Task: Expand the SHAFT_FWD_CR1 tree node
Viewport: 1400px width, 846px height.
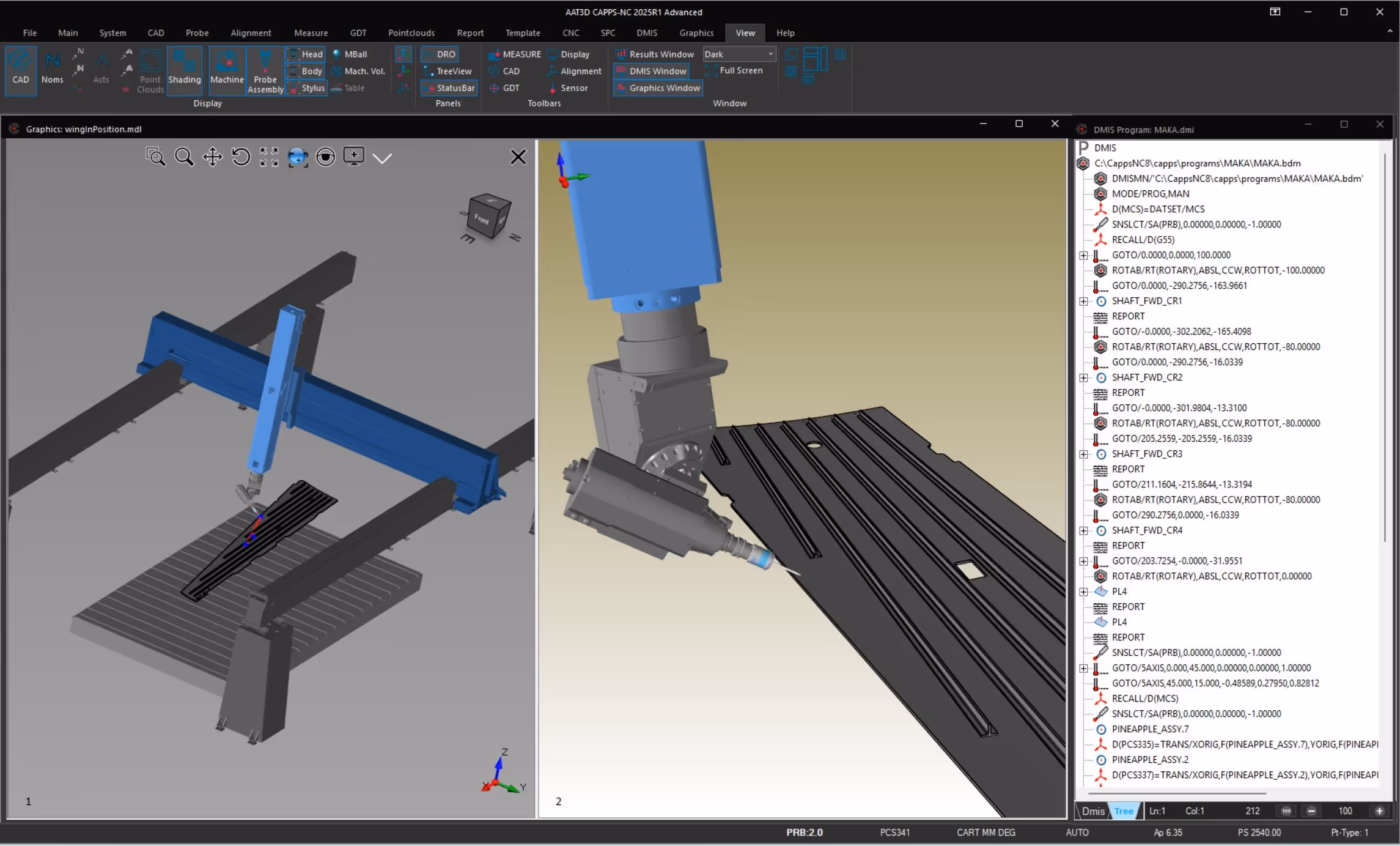Action: click(x=1083, y=301)
